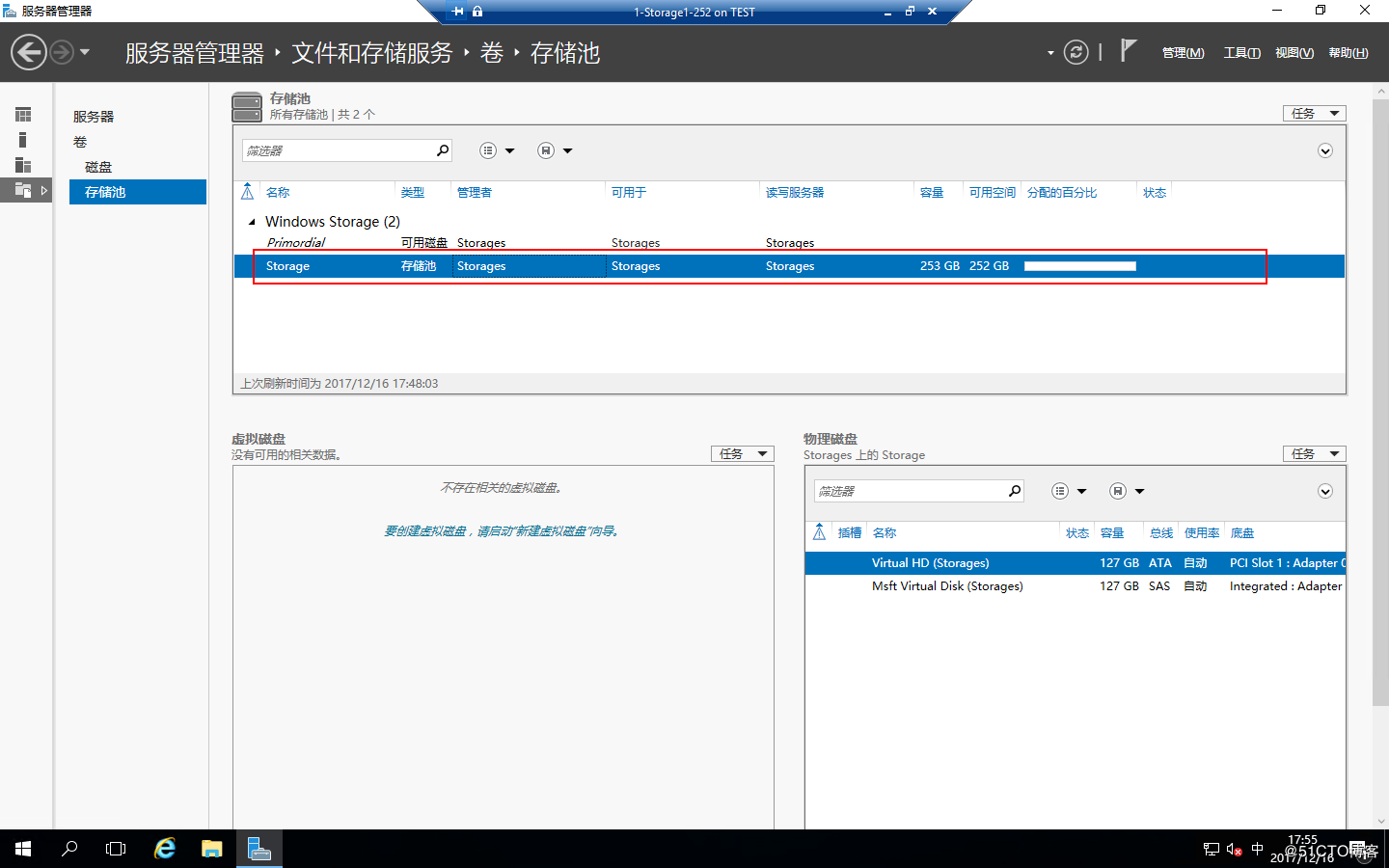Image resolution: width=1389 pixels, height=868 pixels.
Task: Click the storage pool filter input field
Action: [338, 150]
